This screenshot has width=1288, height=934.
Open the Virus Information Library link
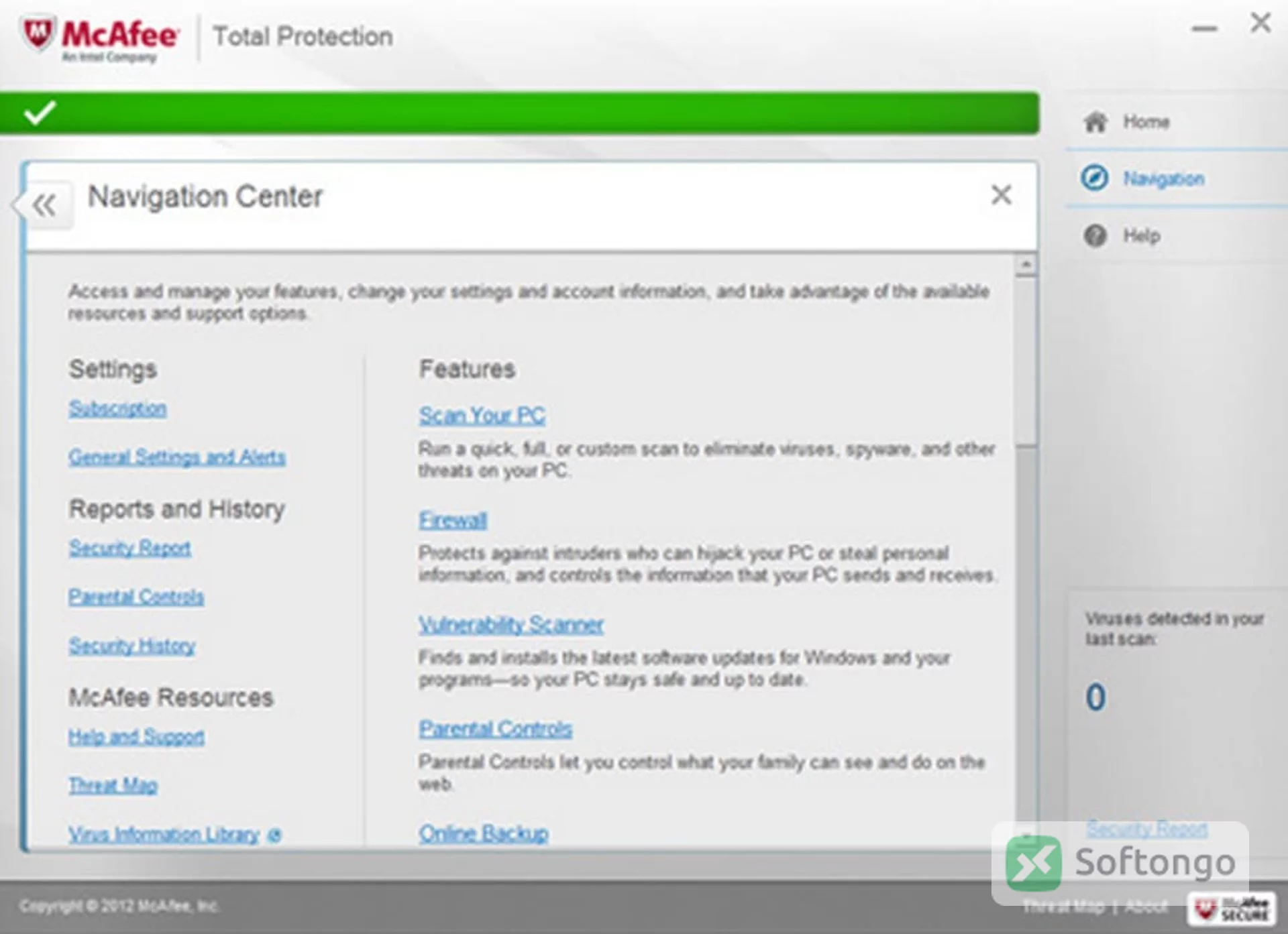click(x=164, y=835)
